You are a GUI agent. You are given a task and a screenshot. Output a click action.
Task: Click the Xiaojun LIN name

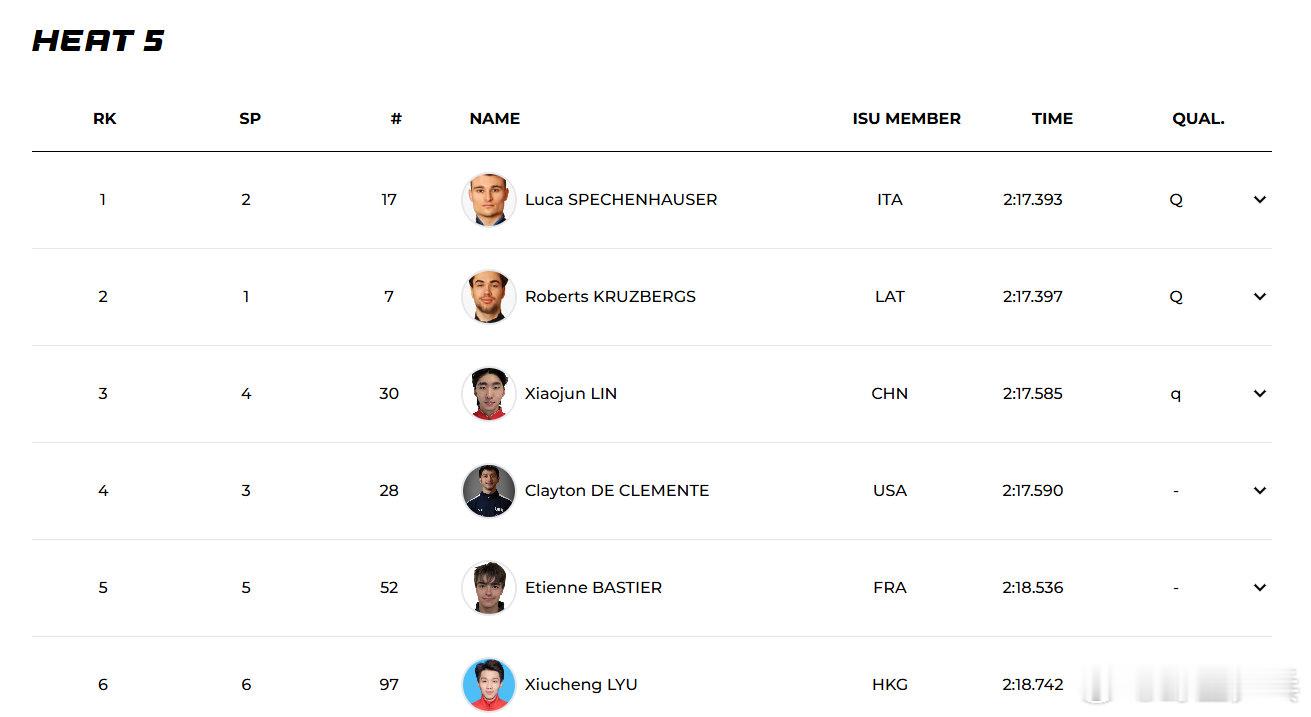pyautogui.click(x=571, y=394)
